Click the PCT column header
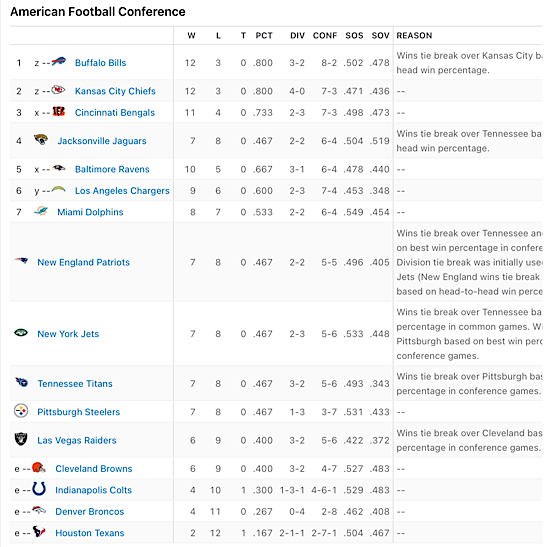 point(264,35)
